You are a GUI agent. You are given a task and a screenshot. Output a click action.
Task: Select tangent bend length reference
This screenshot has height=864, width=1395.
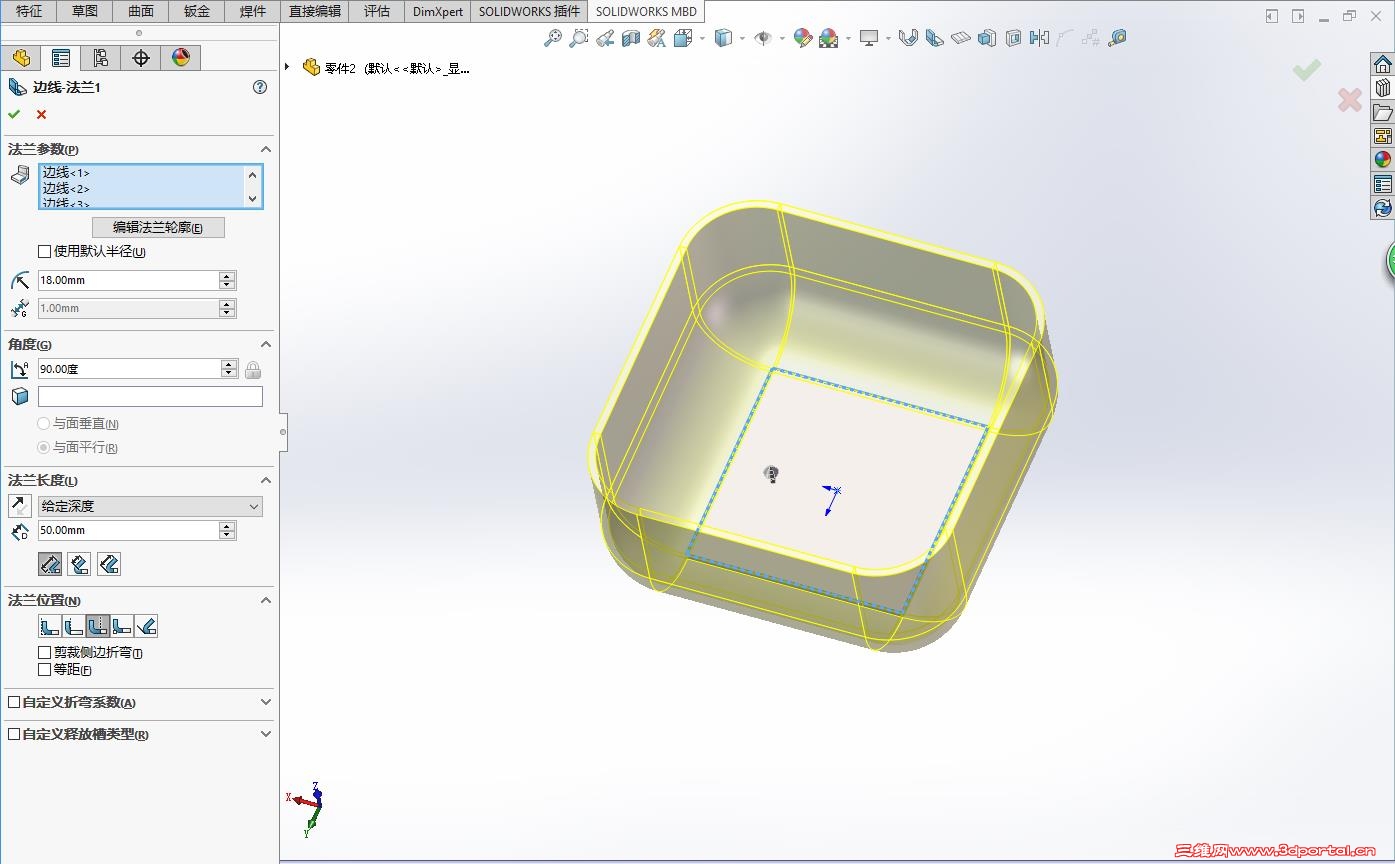click(109, 565)
